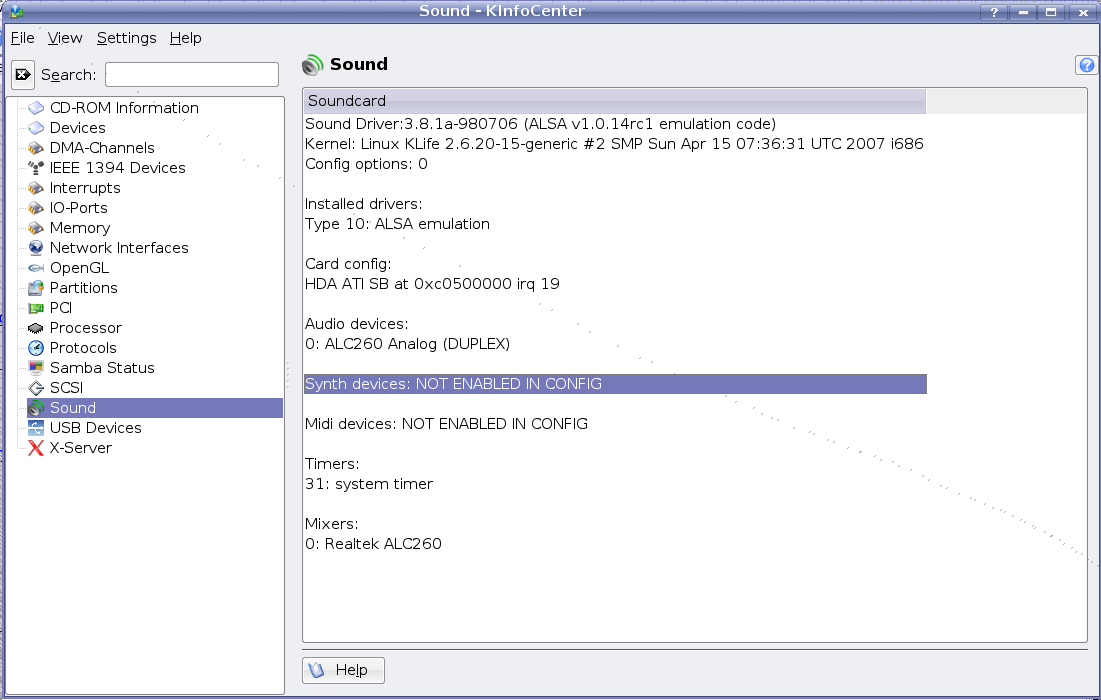The width and height of the screenshot is (1101, 700).
Task: Click the blue help icon top right
Action: tap(1086, 65)
